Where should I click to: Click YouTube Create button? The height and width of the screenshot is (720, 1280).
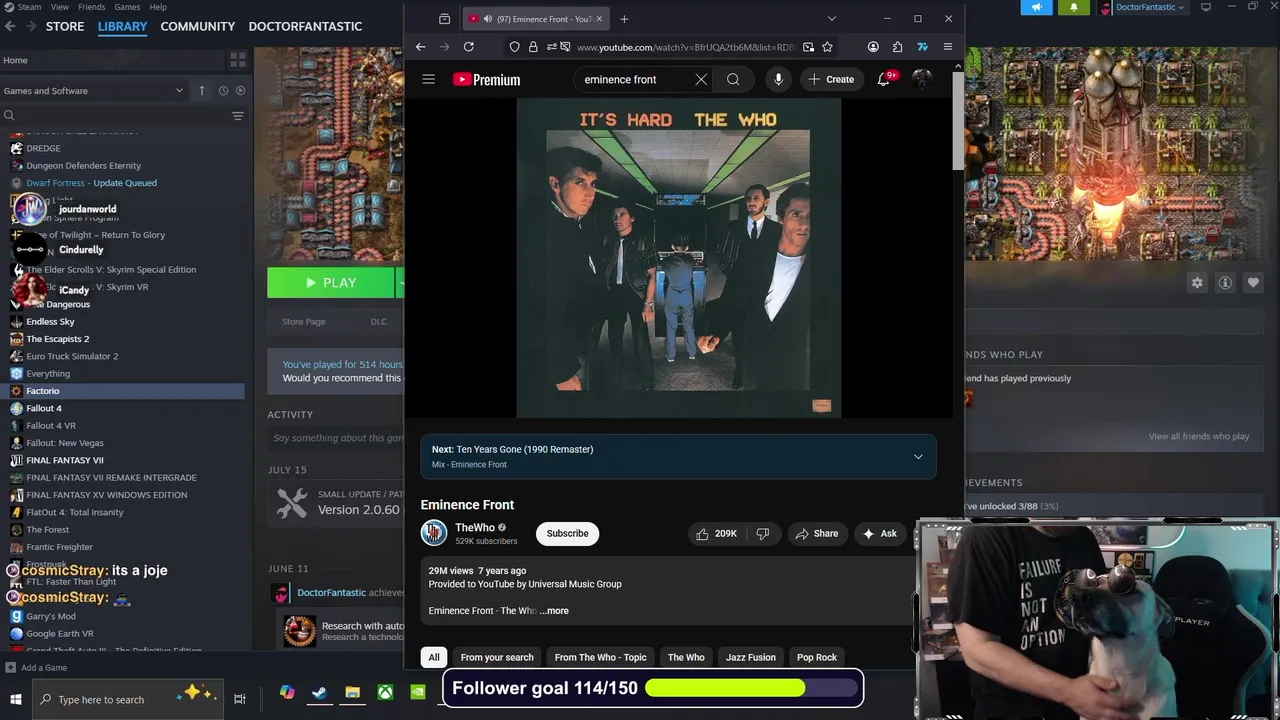coord(831,79)
